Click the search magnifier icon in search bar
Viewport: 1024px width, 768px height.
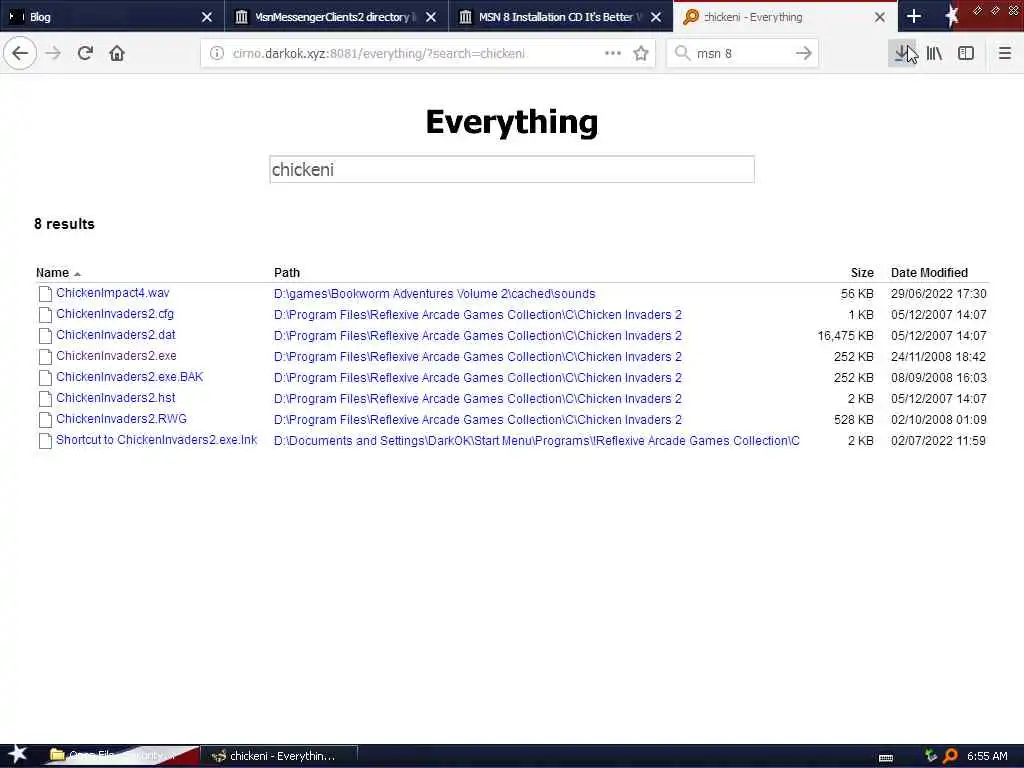682,53
